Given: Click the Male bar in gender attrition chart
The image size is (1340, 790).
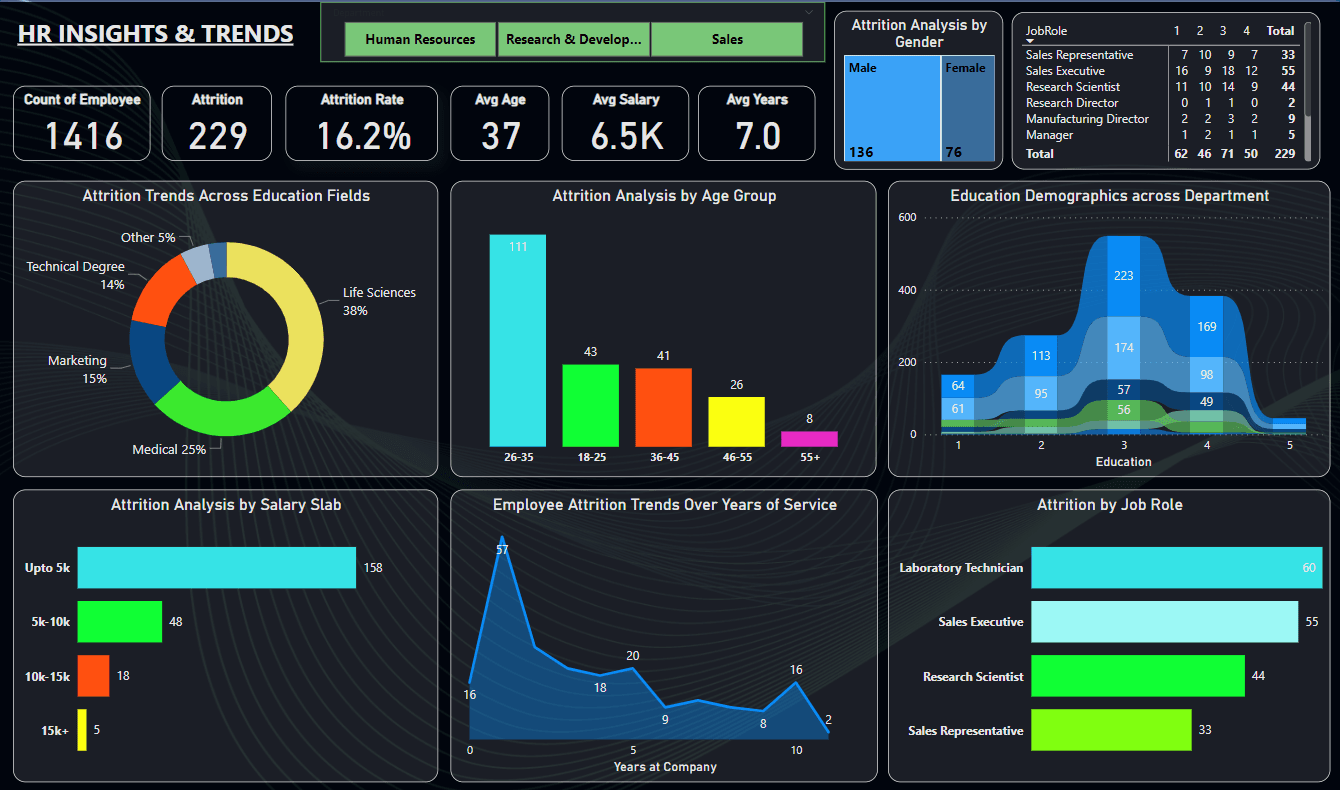Looking at the screenshot, I should tap(890, 110).
